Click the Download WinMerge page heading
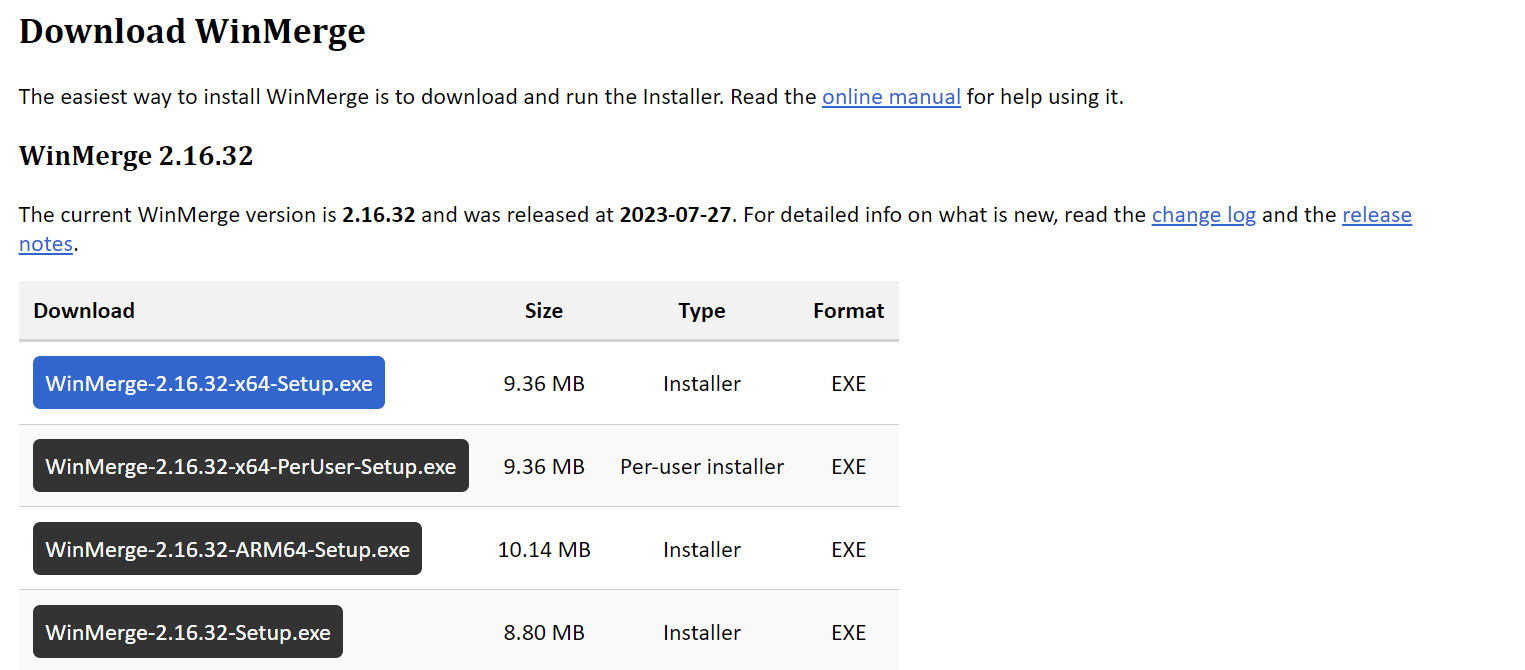The width and height of the screenshot is (1525, 670). click(192, 32)
